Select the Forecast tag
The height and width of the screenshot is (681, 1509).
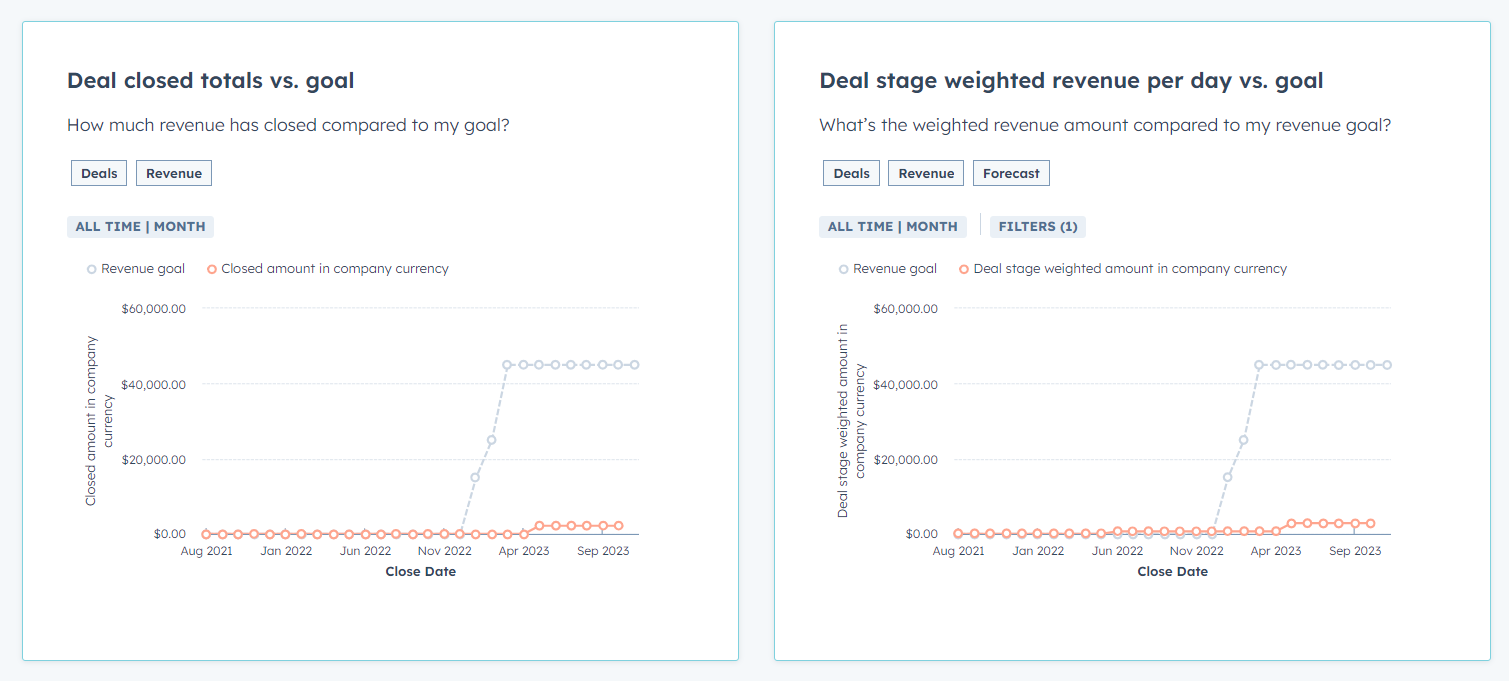point(1011,173)
